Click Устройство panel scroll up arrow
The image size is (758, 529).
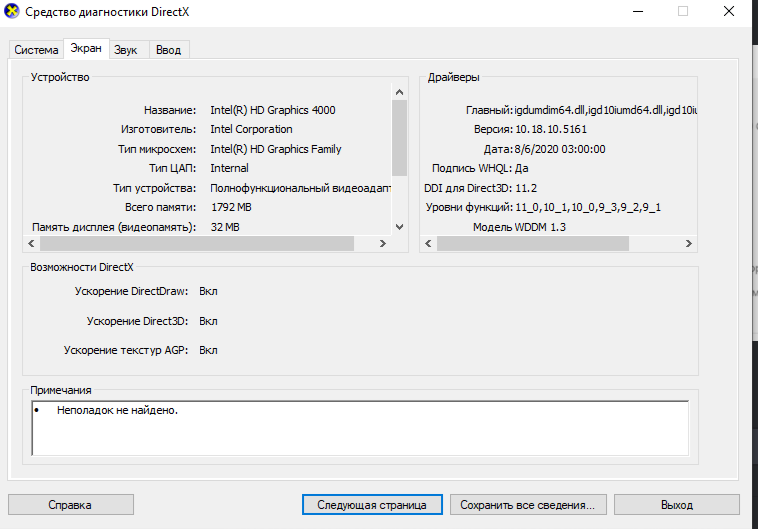[x=399, y=92]
